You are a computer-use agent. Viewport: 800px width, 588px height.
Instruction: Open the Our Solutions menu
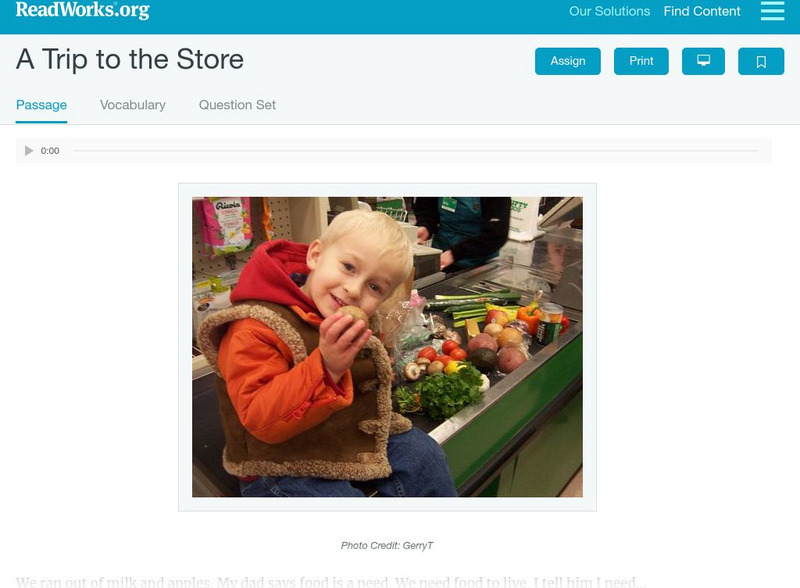[609, 11]
